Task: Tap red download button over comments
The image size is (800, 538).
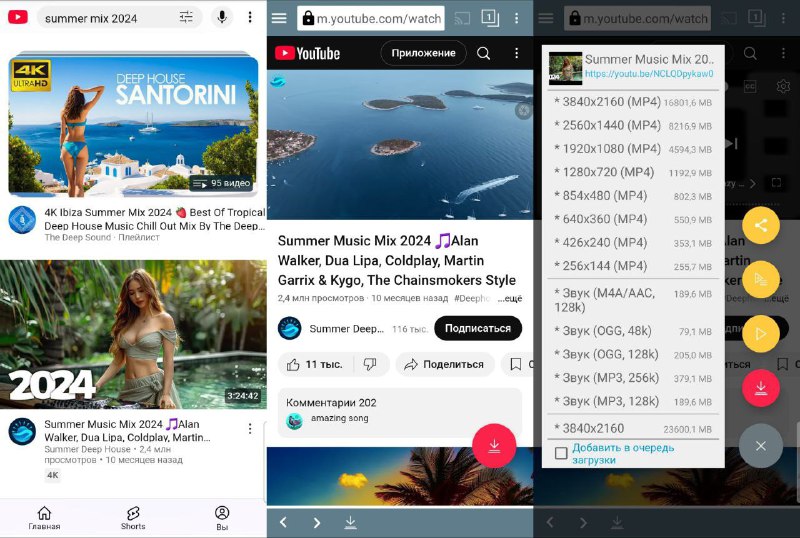Action: [494, 446]
